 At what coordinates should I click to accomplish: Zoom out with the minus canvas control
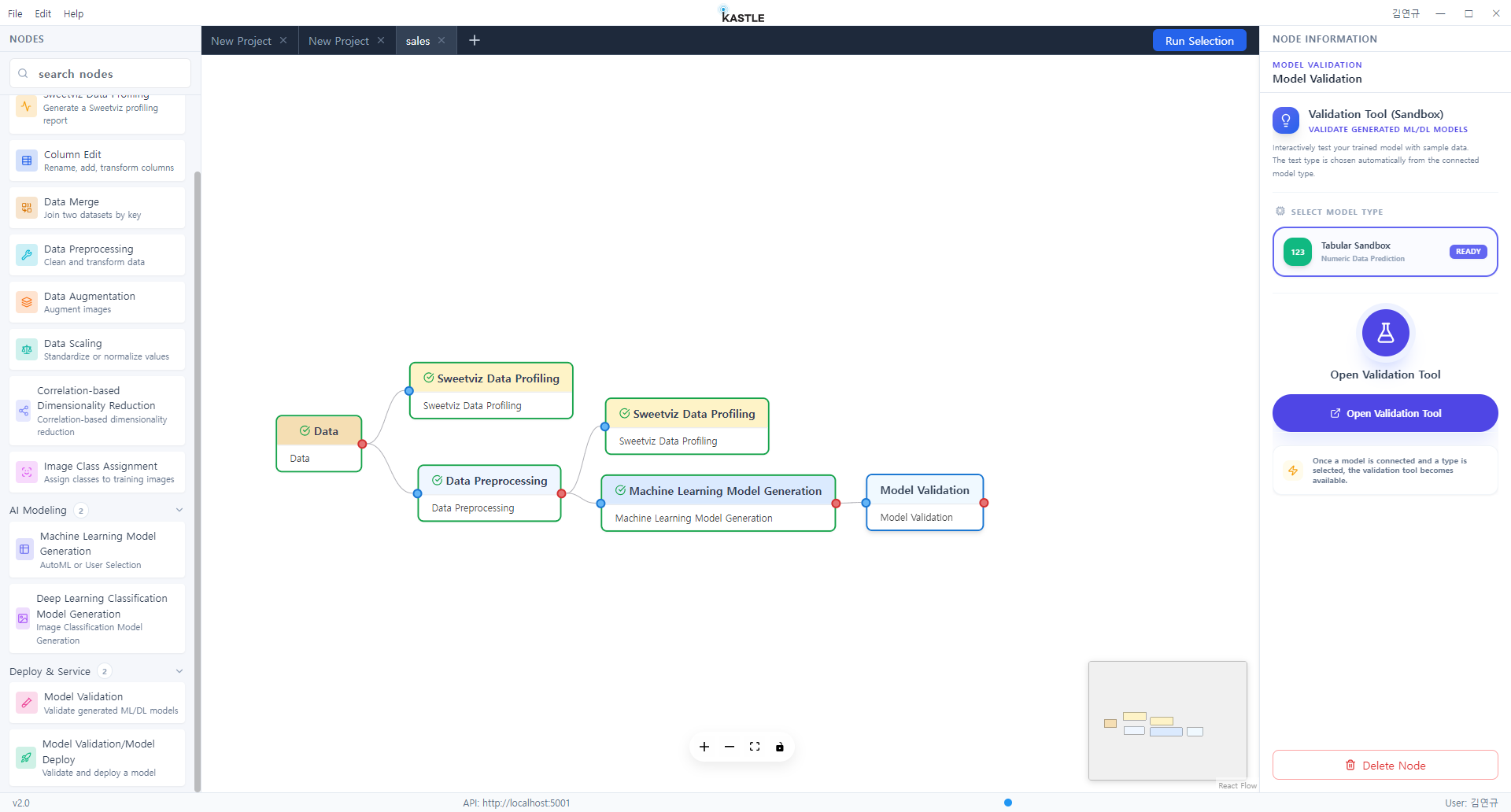[730, 747]
